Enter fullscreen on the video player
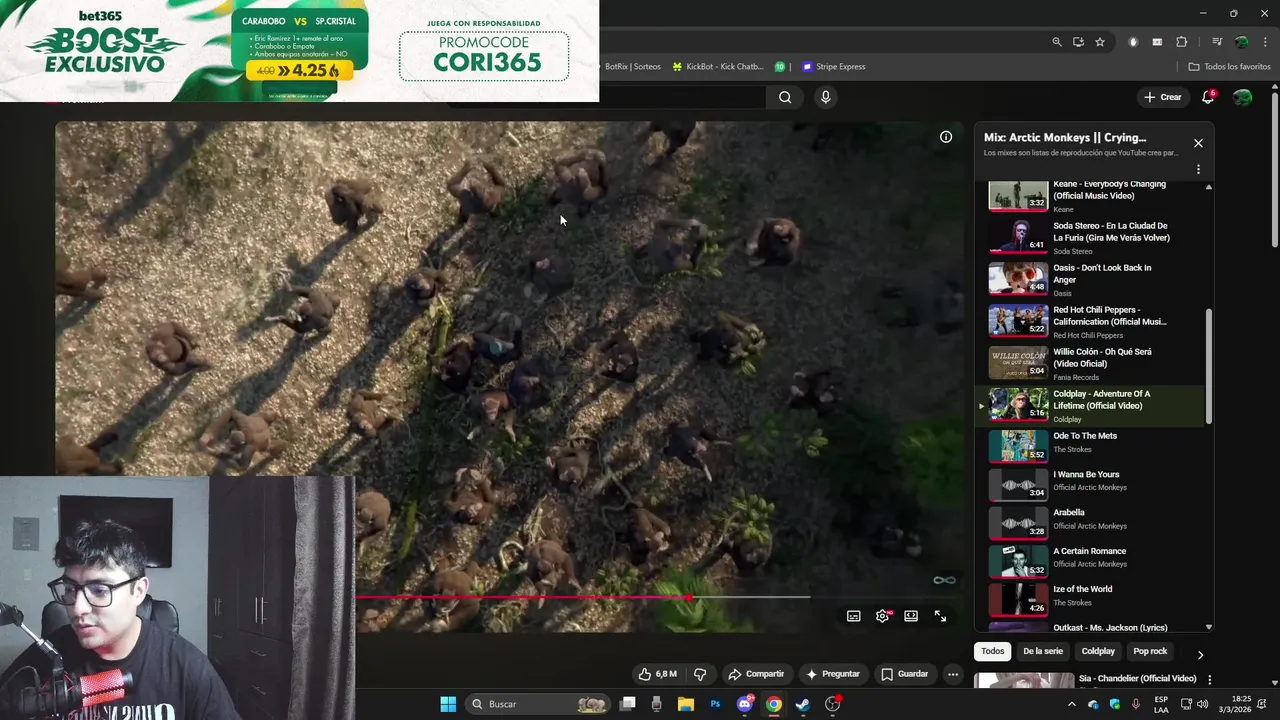 tap(940, 616)
